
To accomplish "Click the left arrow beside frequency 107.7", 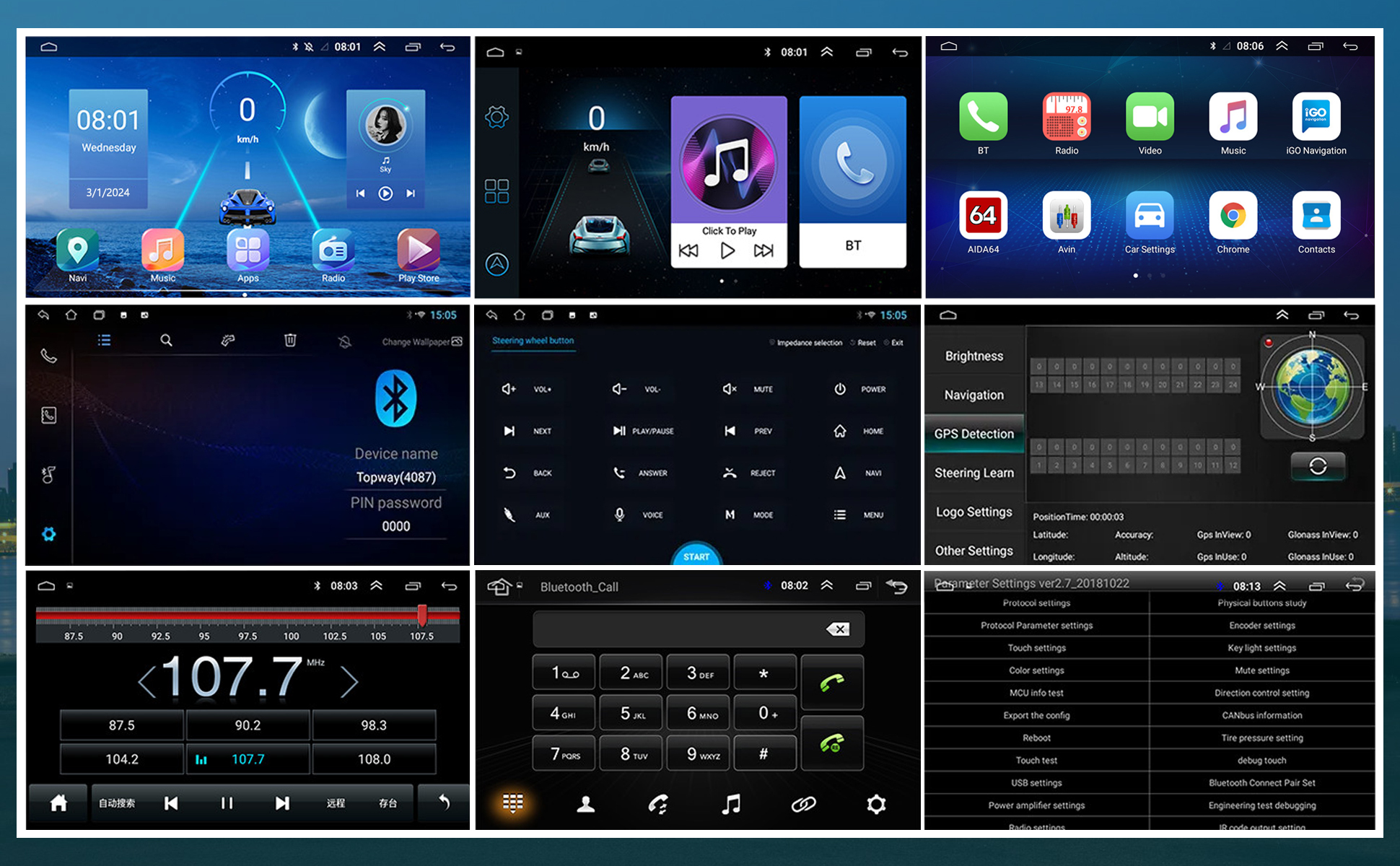I will [147, 681].
